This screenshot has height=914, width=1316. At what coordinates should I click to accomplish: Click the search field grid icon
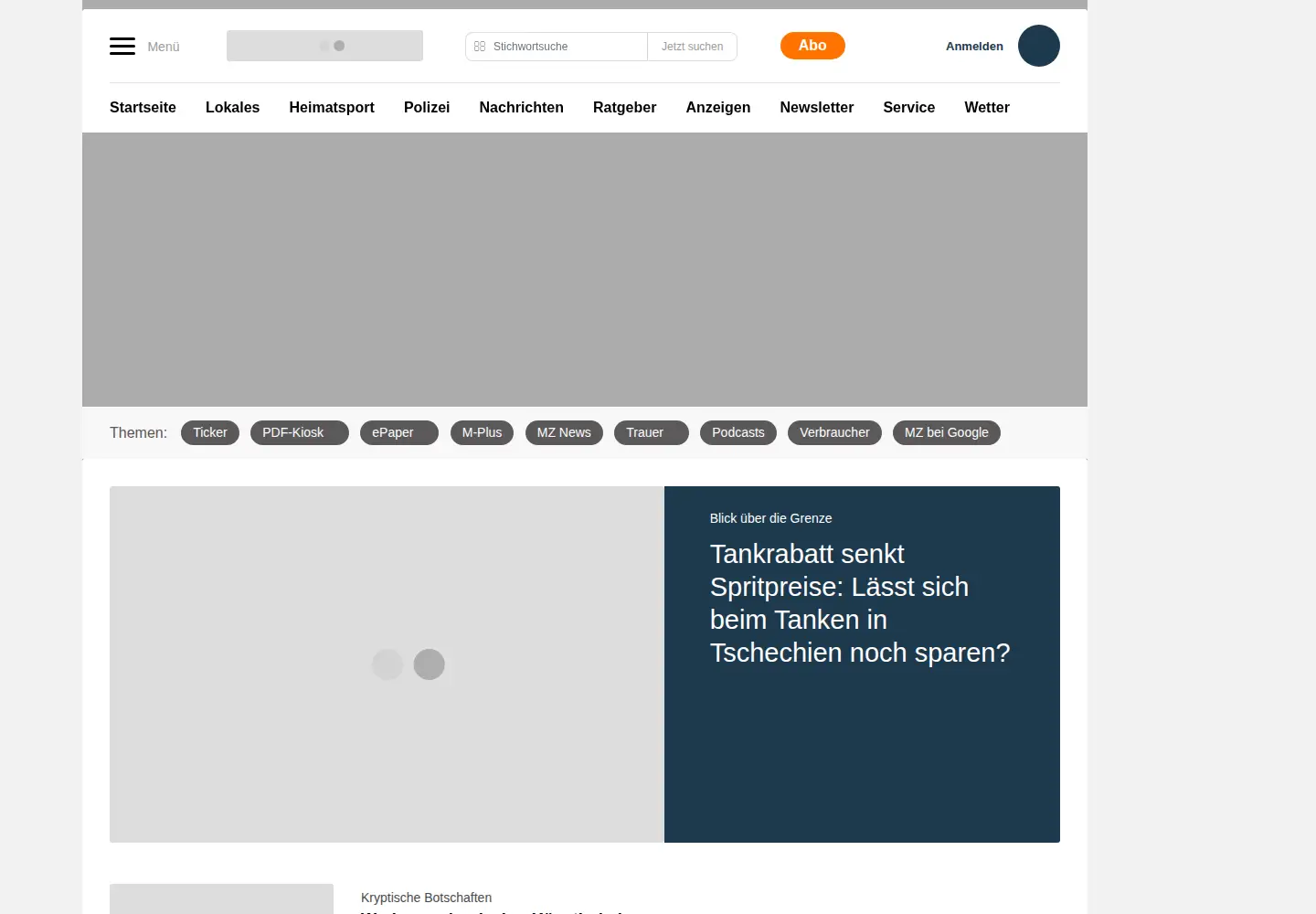pyautogui.click(x=480, y=46)
